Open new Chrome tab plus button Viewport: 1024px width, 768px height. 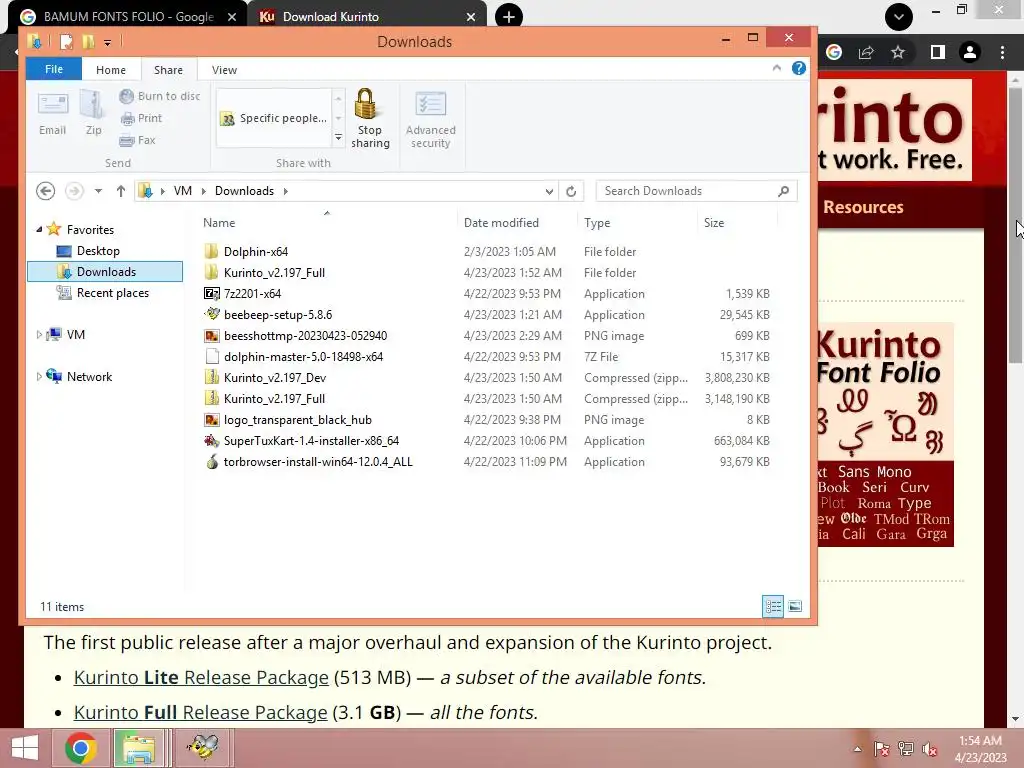coord(508,16)
